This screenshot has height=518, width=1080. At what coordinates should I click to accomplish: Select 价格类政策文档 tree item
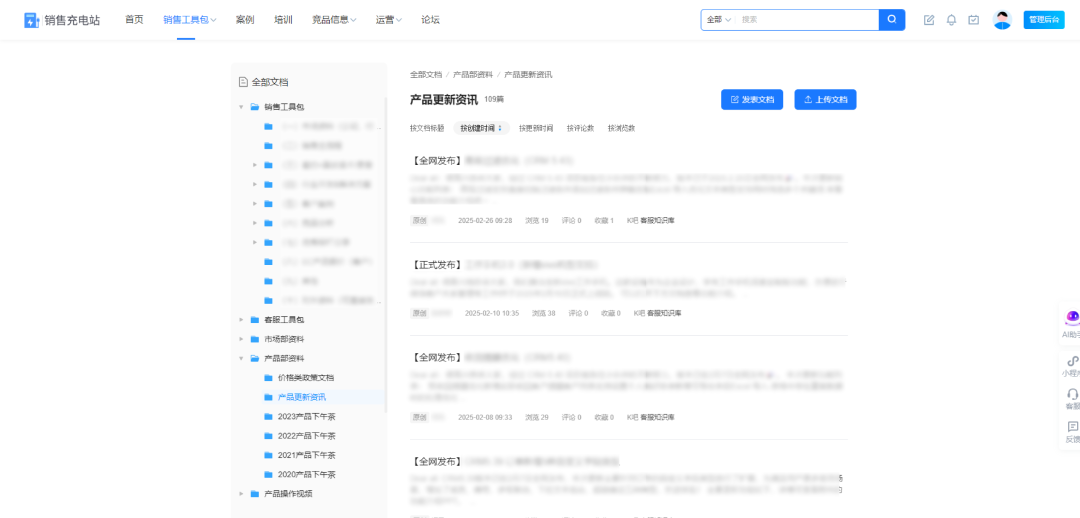(x=308, y=377)
